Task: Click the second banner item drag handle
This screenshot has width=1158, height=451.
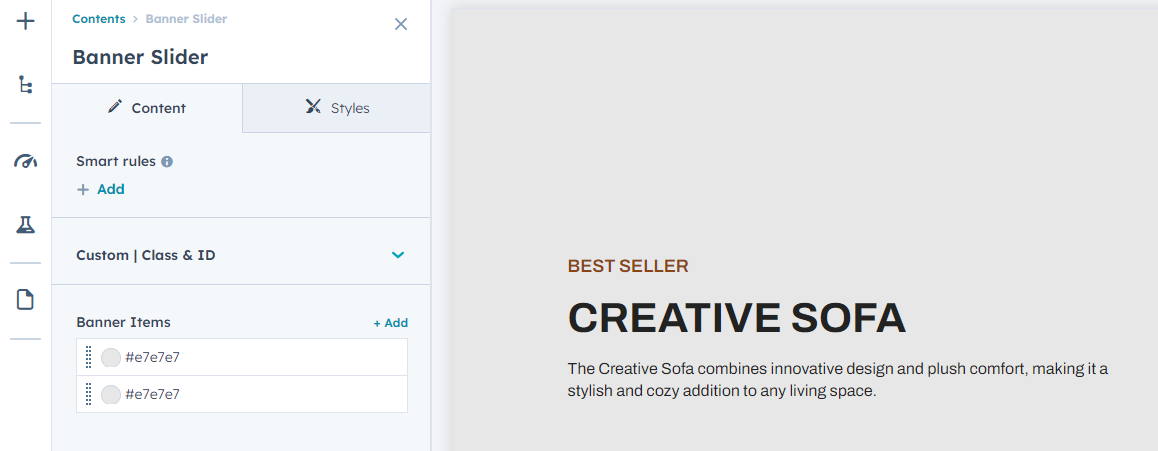Action: click(89, 394)
